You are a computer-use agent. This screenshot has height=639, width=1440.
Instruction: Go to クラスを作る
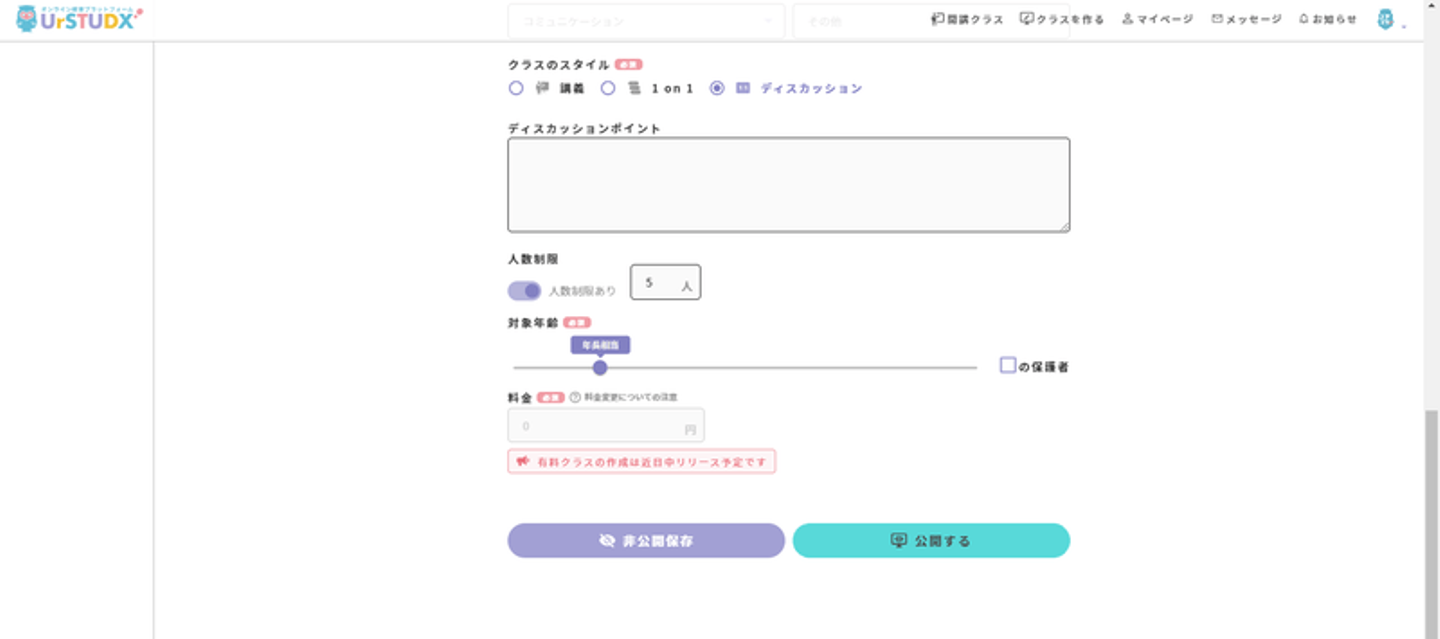tap(1062, 19)
